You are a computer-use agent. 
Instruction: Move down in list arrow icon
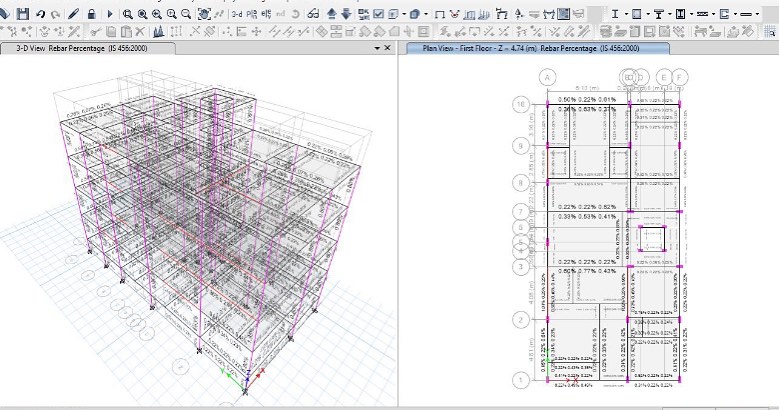coord(346,14)
